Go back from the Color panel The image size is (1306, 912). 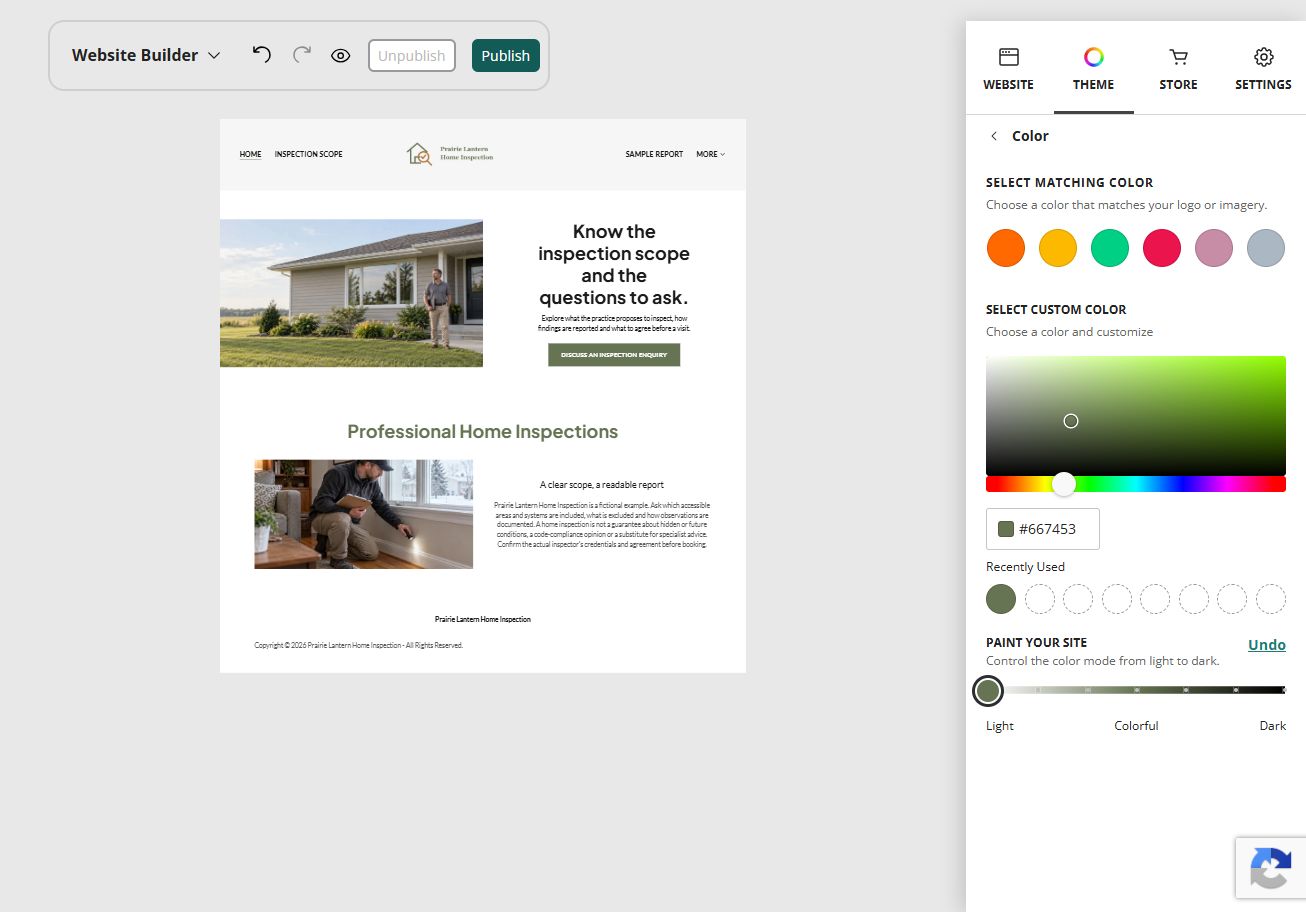994,136
